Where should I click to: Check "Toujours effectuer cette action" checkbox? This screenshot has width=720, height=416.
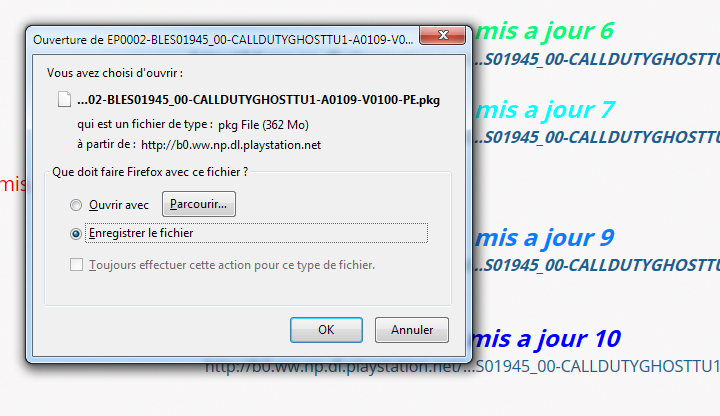[x=76, y=265]
